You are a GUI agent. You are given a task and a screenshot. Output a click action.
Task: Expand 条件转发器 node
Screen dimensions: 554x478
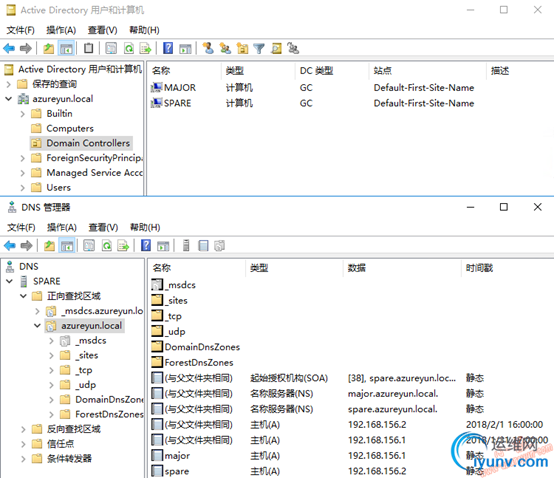(23, 459)
